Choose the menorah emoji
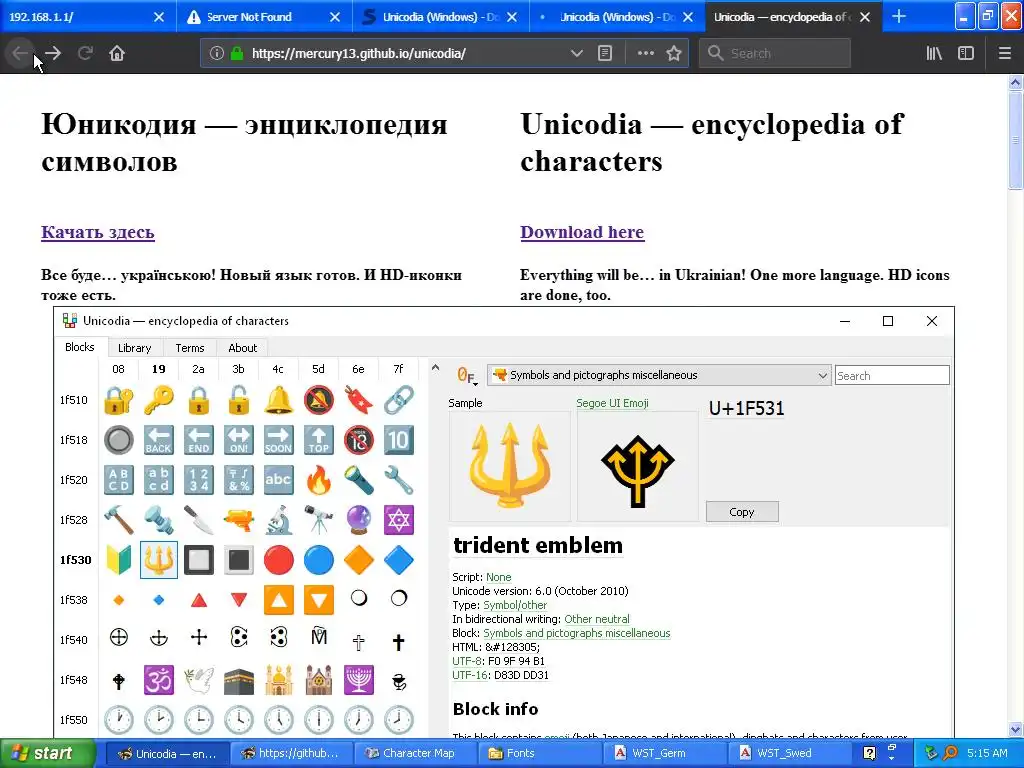 tap(359, 680)
